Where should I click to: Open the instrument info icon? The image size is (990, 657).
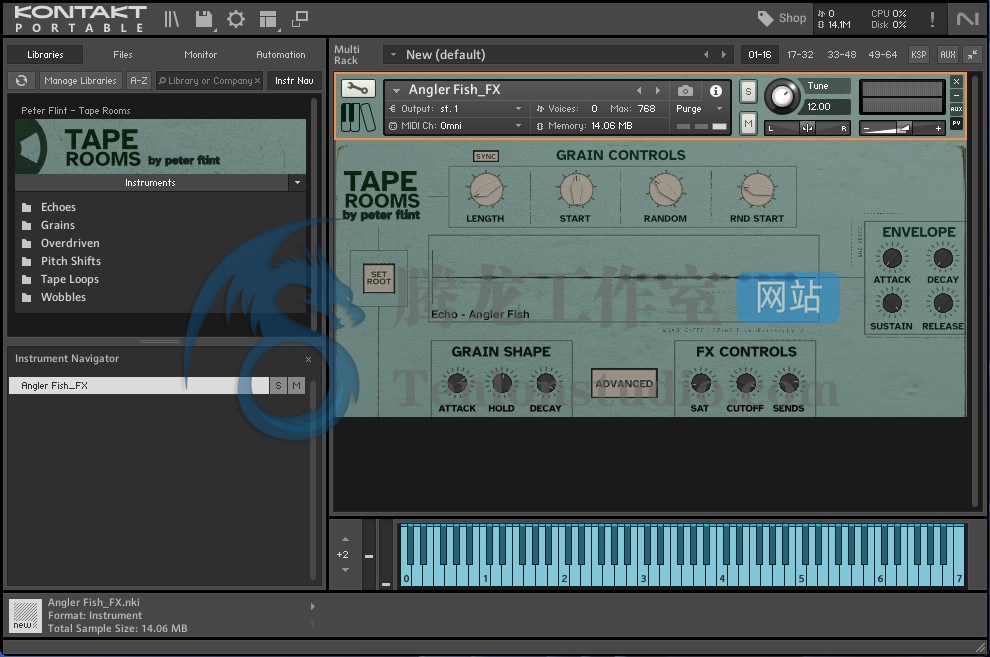(715, 91)
